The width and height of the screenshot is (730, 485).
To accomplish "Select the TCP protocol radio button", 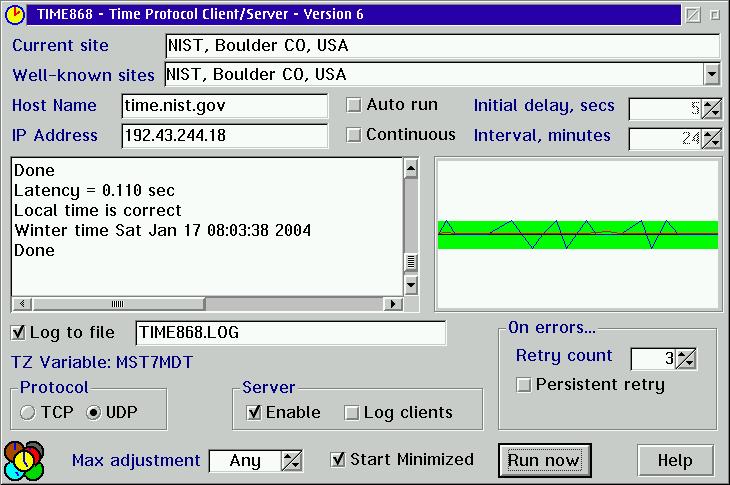I will [x=28, y=412].
